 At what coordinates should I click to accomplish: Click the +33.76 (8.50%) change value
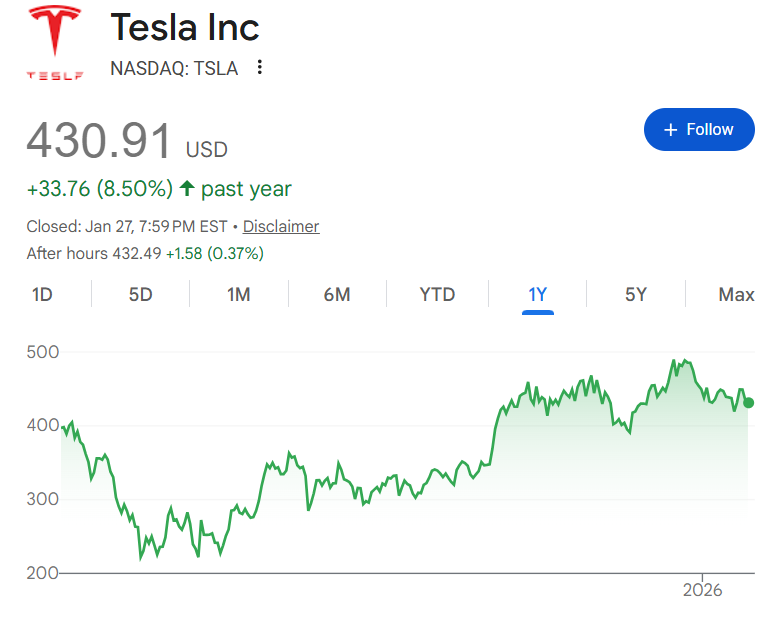click(x=99, y=189)
